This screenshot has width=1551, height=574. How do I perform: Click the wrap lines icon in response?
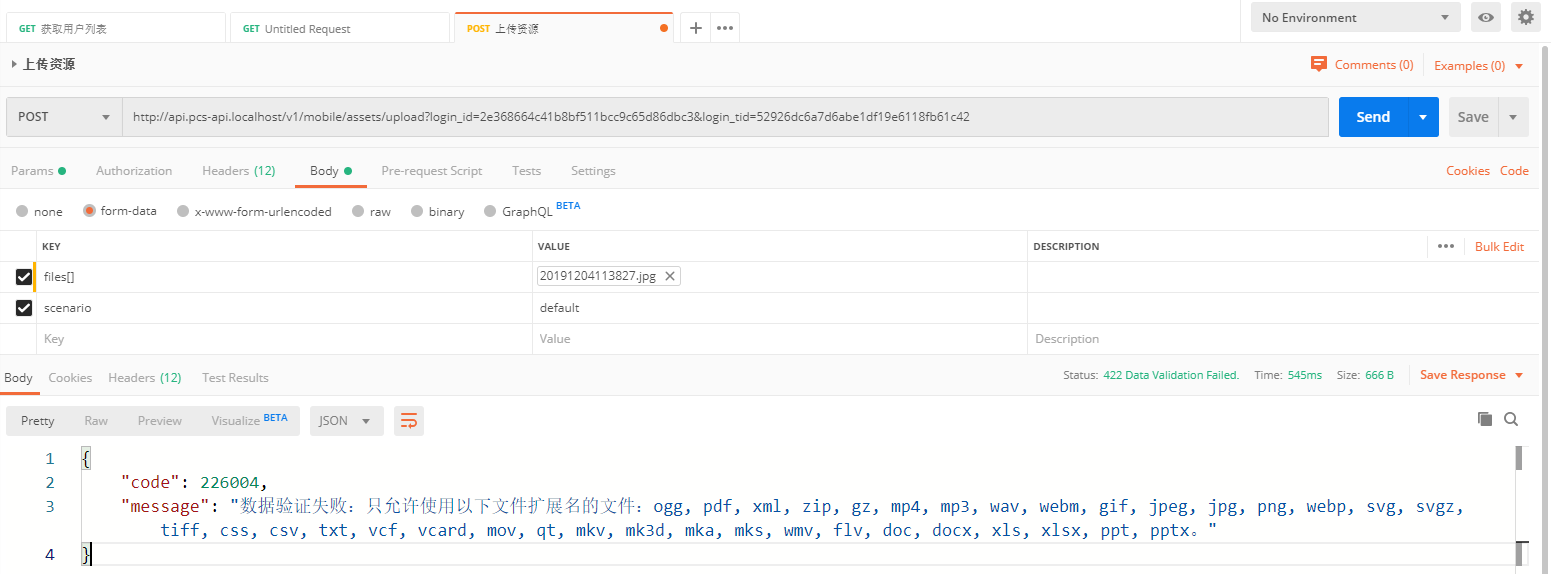(x=409, y=421)
